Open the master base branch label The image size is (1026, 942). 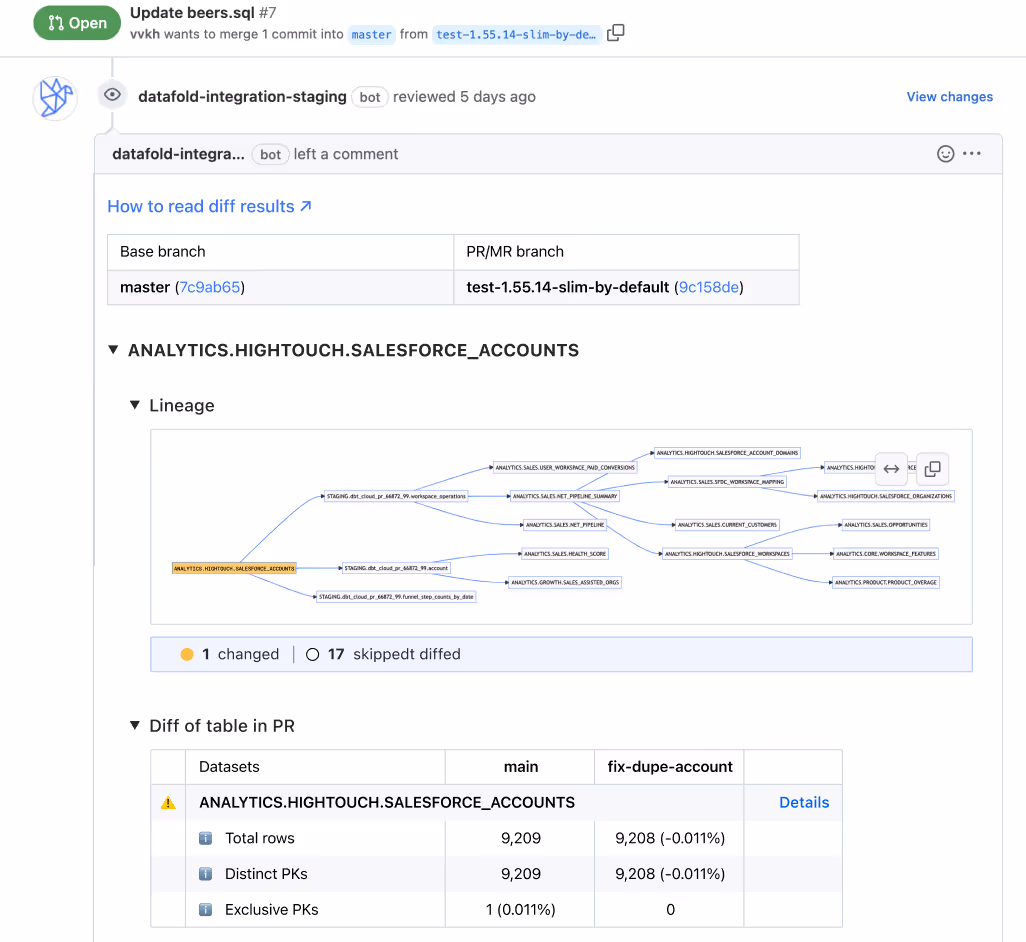coord(371,35)
